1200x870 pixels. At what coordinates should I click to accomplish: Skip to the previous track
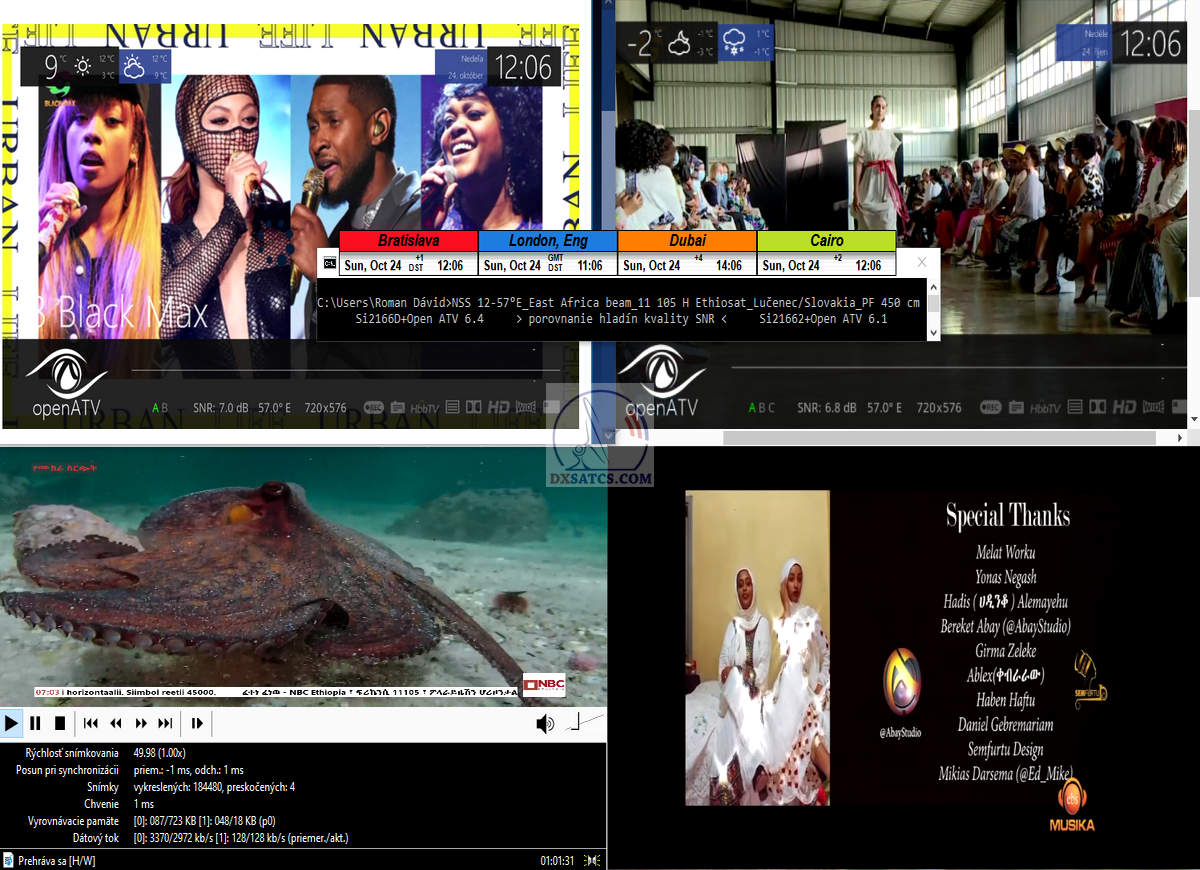pos(91,723)
